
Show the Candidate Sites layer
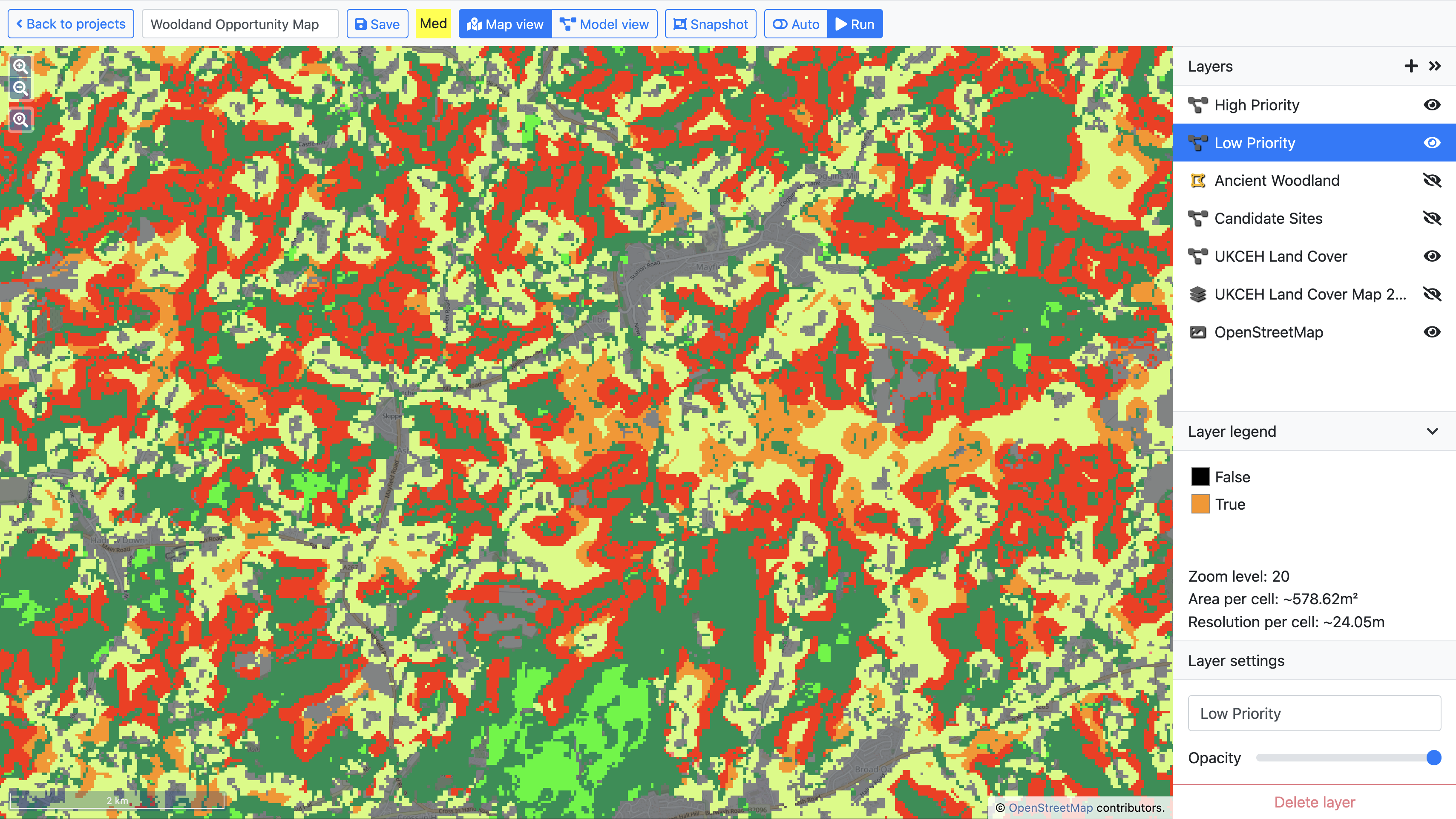(x=1432, y=219)
